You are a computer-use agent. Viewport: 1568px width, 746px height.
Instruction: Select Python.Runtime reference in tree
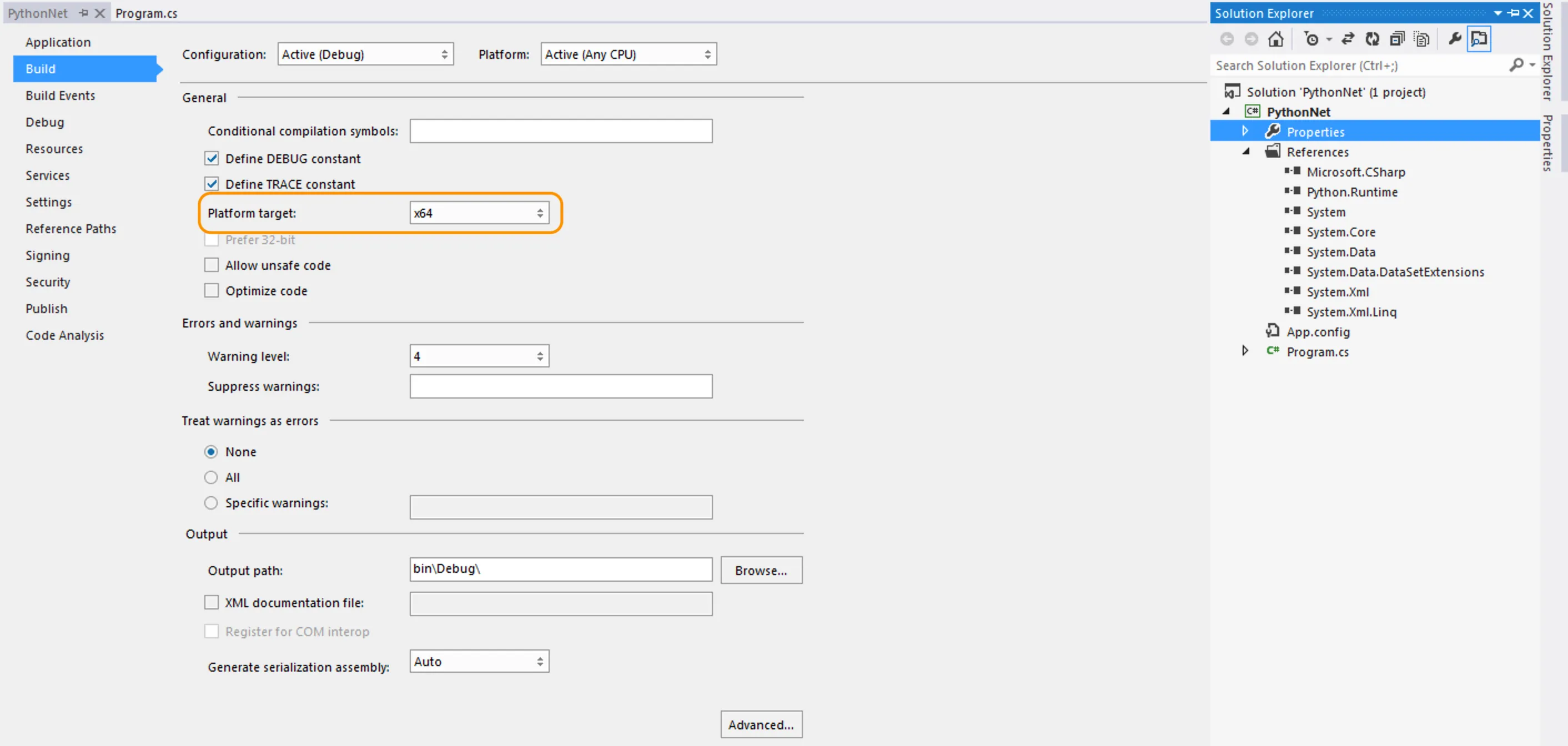[x=1351, y=192]
